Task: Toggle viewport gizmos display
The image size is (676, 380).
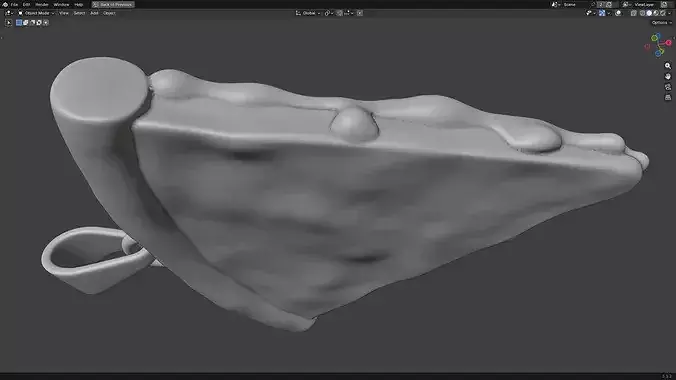Action: point(602,13)
